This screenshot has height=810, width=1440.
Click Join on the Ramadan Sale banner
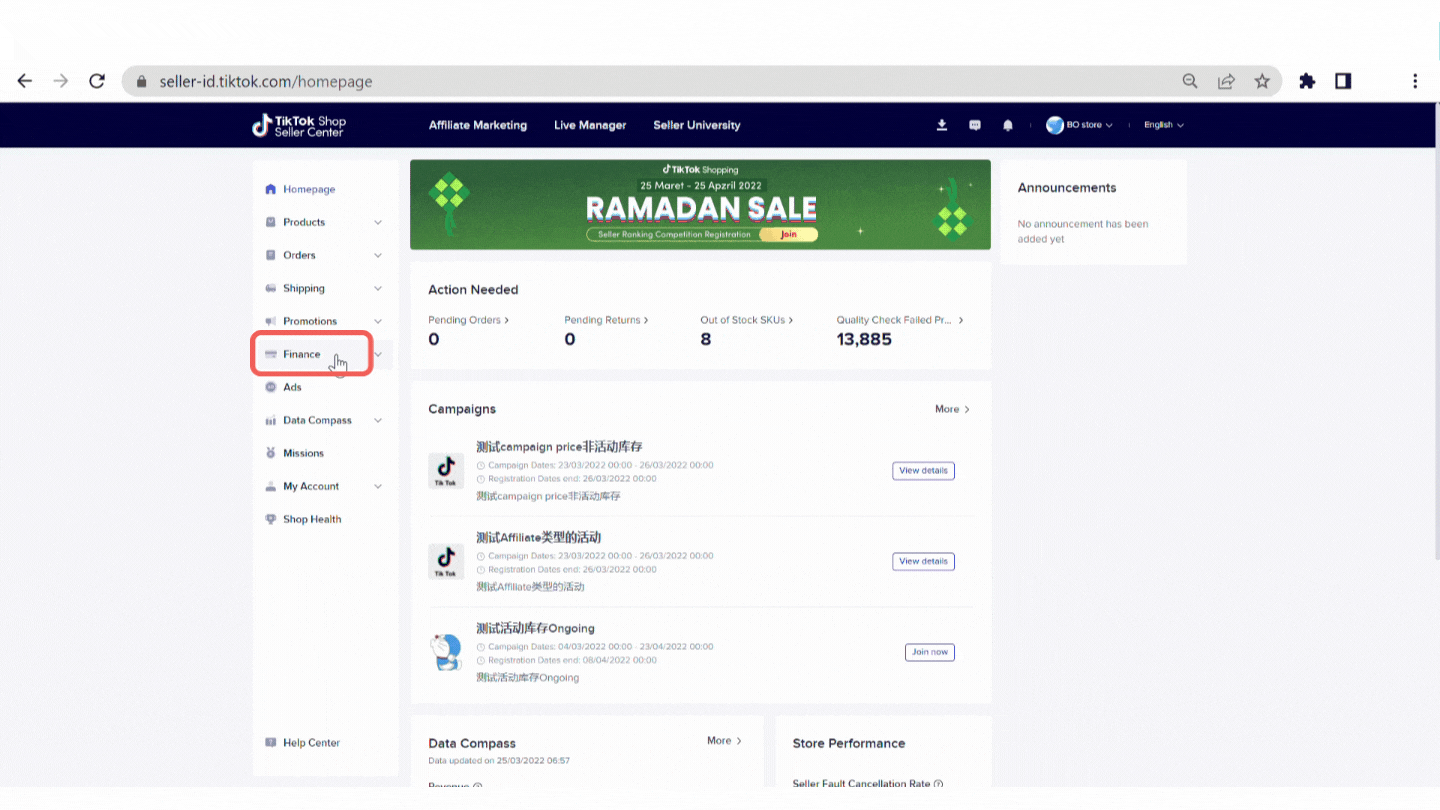(x=789, y=235)
